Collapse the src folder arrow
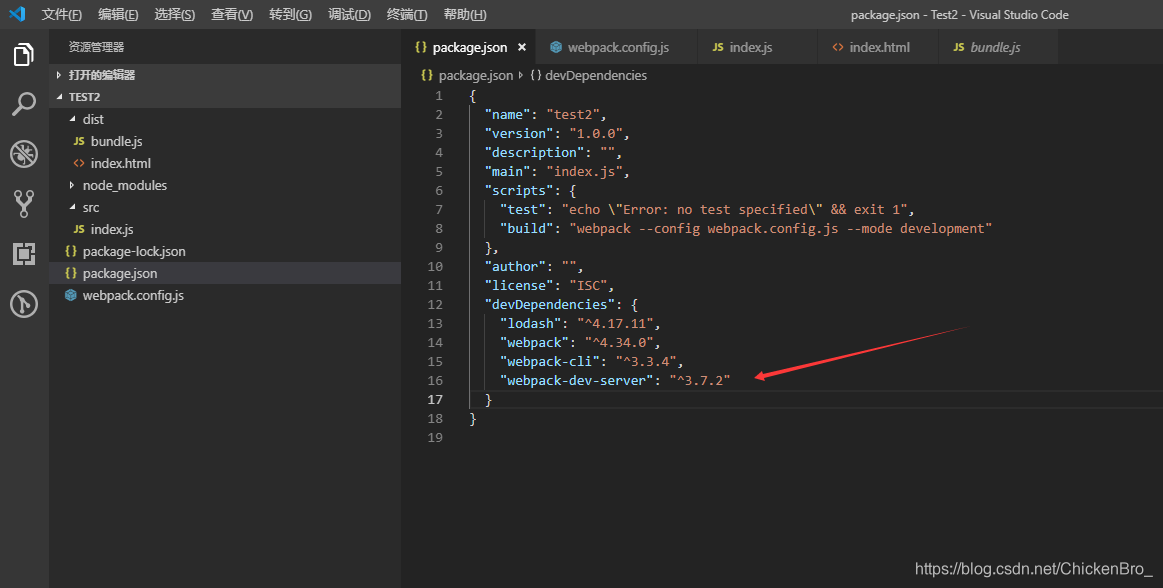 [x=72, y=207]
